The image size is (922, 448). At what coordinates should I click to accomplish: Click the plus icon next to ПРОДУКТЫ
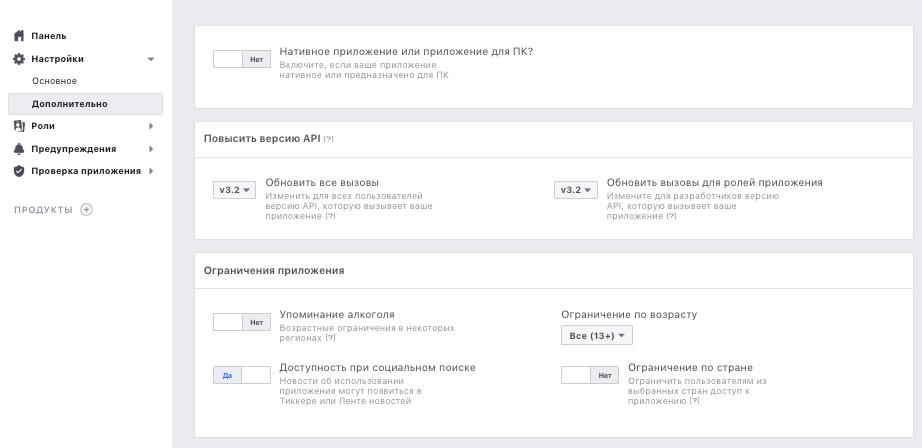86,209
